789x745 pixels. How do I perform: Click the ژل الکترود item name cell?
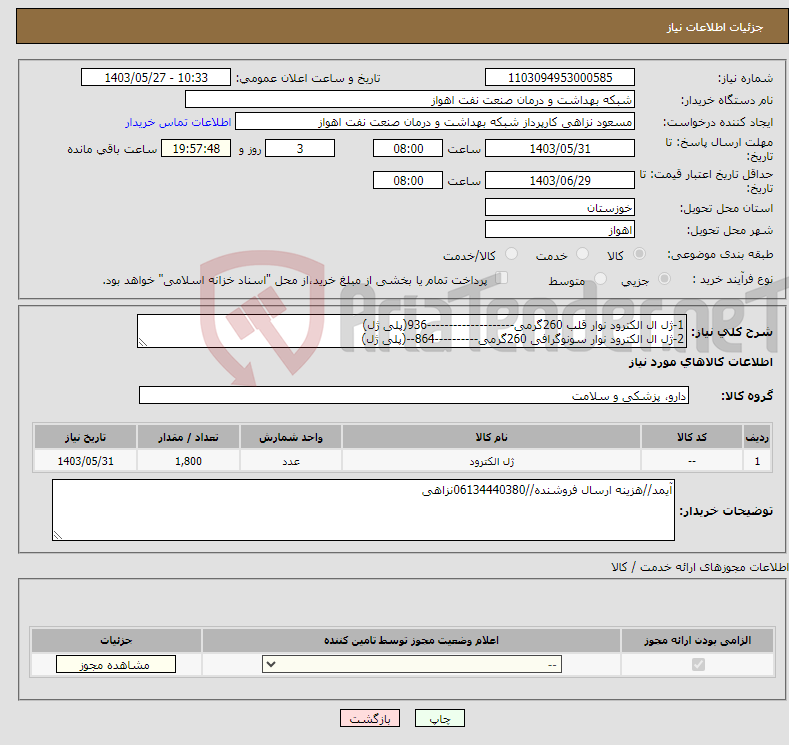(491, 461)
